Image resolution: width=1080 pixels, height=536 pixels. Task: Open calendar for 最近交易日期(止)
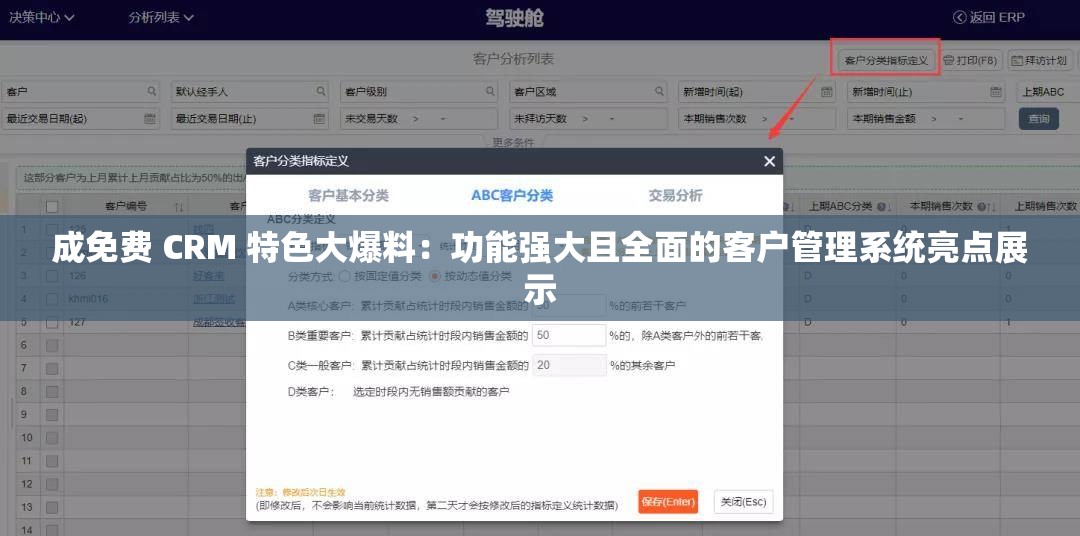319,118
